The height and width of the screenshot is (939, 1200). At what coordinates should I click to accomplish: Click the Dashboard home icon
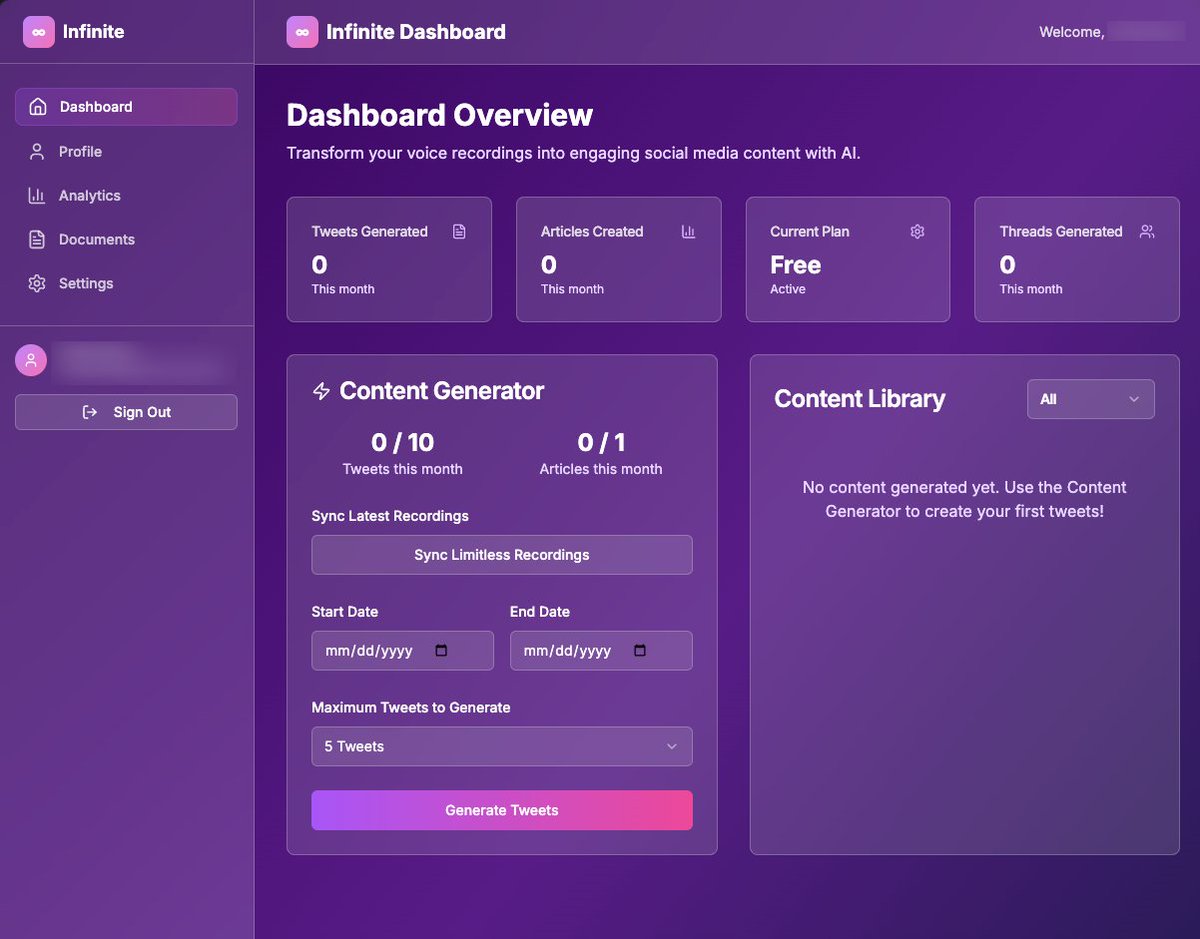pos(38,107)
